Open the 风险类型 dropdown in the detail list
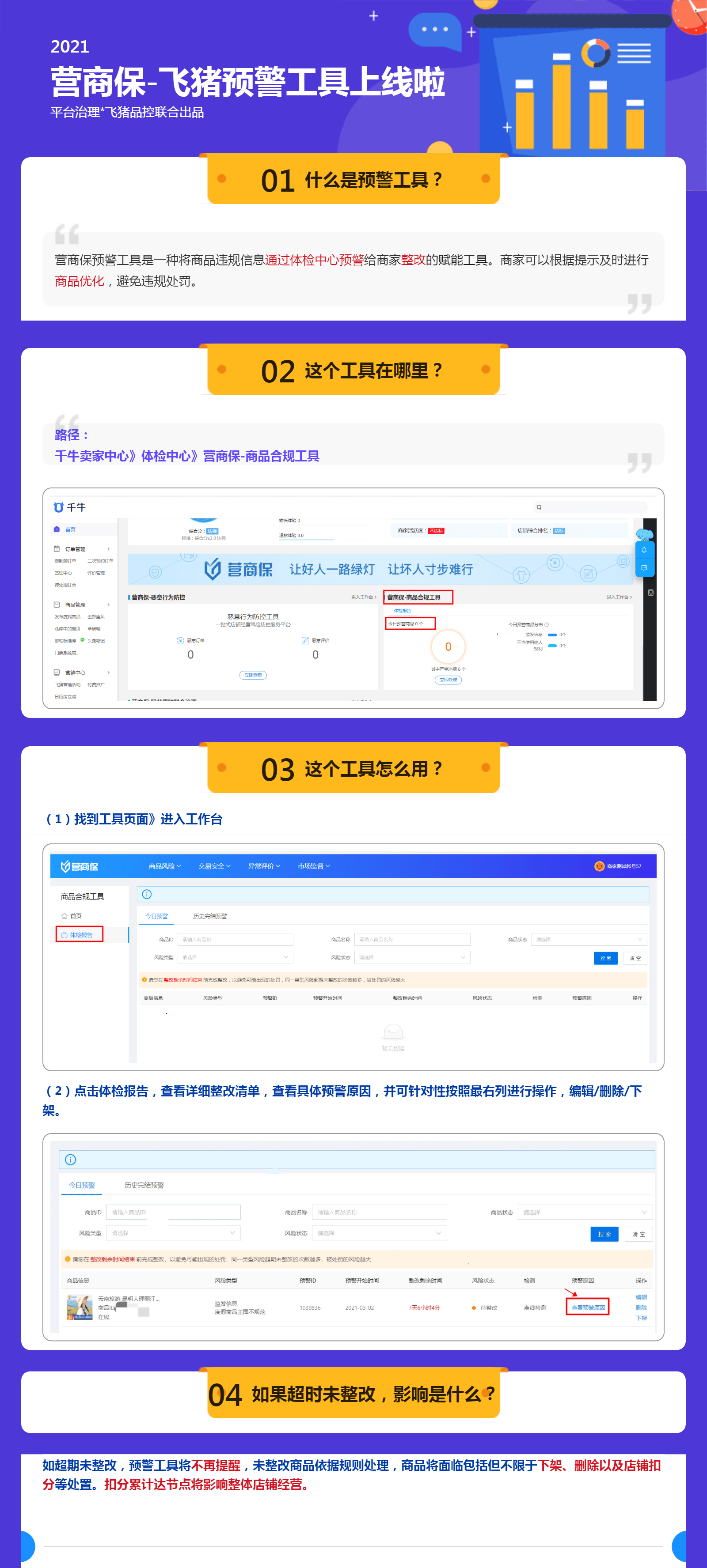The width and height of the screenshot is (707, 1568). tap(174, 1232)
